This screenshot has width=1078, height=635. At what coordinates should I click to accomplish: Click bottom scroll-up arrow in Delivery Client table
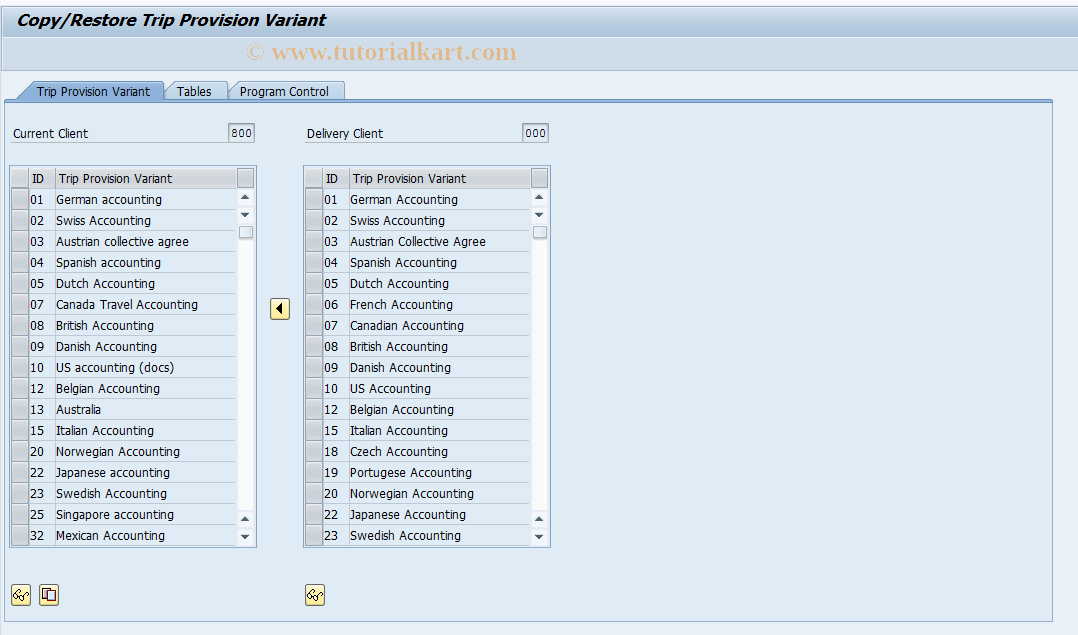point(540,519)
